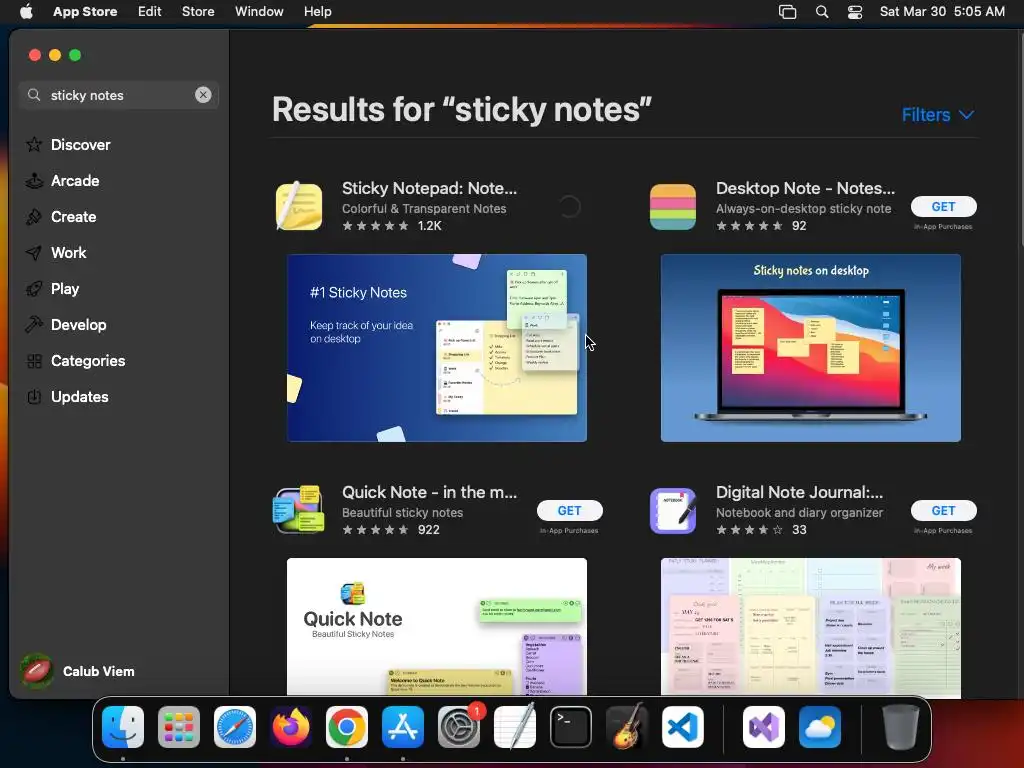Screen dimensions: 1024x768
Task: Open Spotlight search in menu bar
Action: tap(822, 12)
